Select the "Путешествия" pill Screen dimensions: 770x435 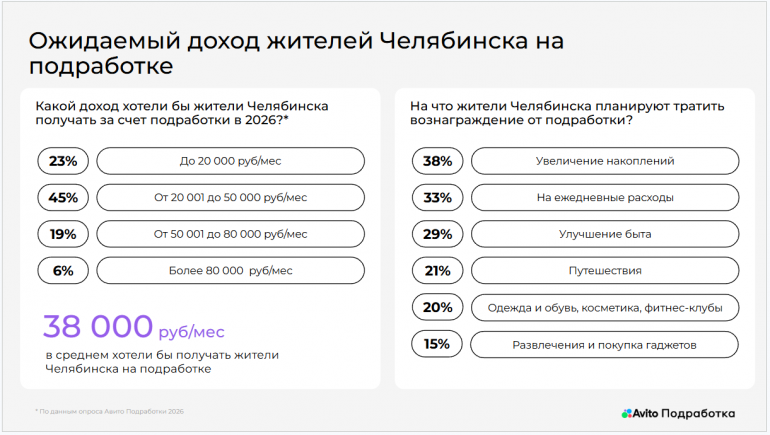pos(605,270)
